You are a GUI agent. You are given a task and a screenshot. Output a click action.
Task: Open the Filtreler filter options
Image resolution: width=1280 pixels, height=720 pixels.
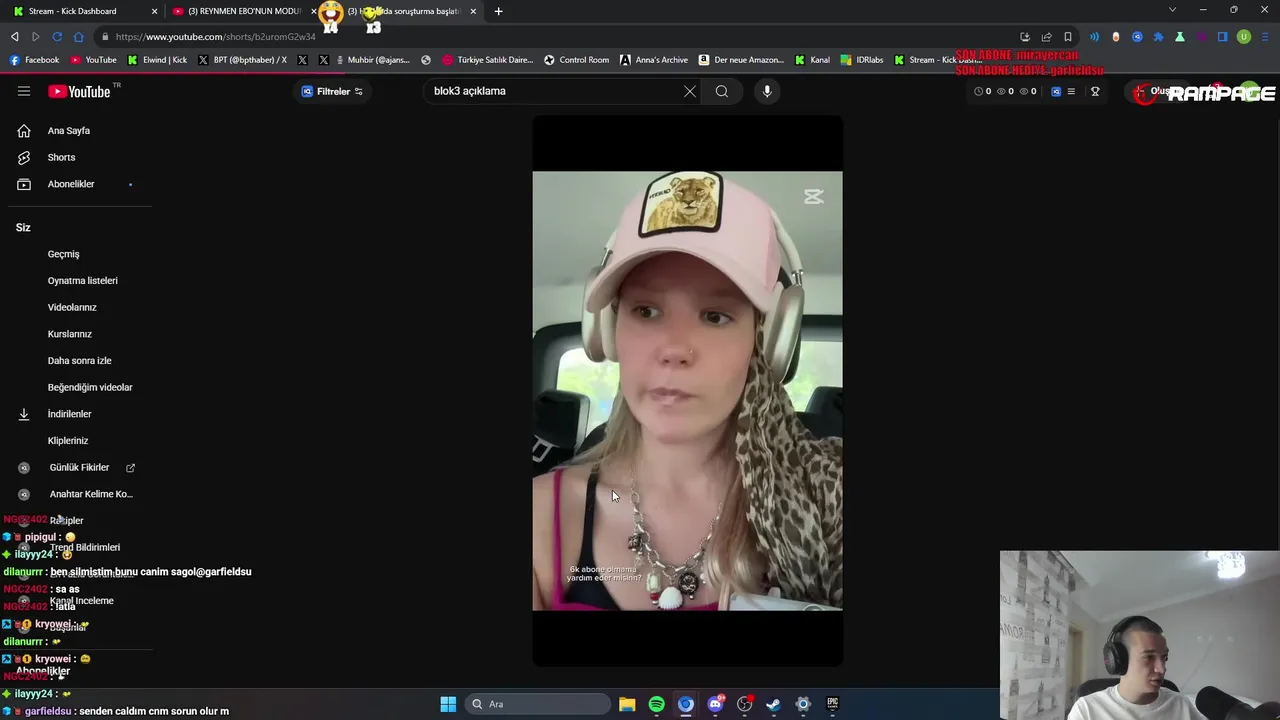coord(333,91)
